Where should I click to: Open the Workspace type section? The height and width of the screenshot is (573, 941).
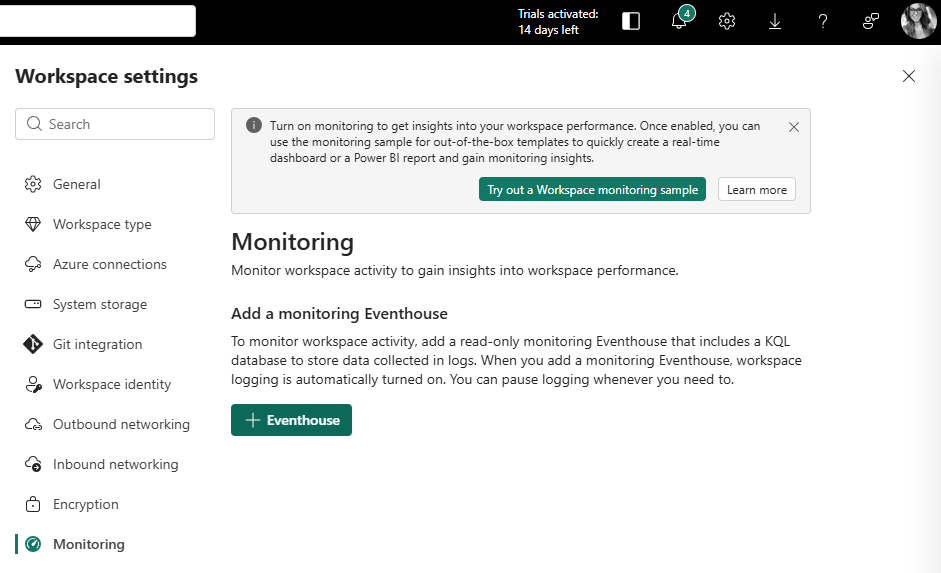[x=102, y=224]
